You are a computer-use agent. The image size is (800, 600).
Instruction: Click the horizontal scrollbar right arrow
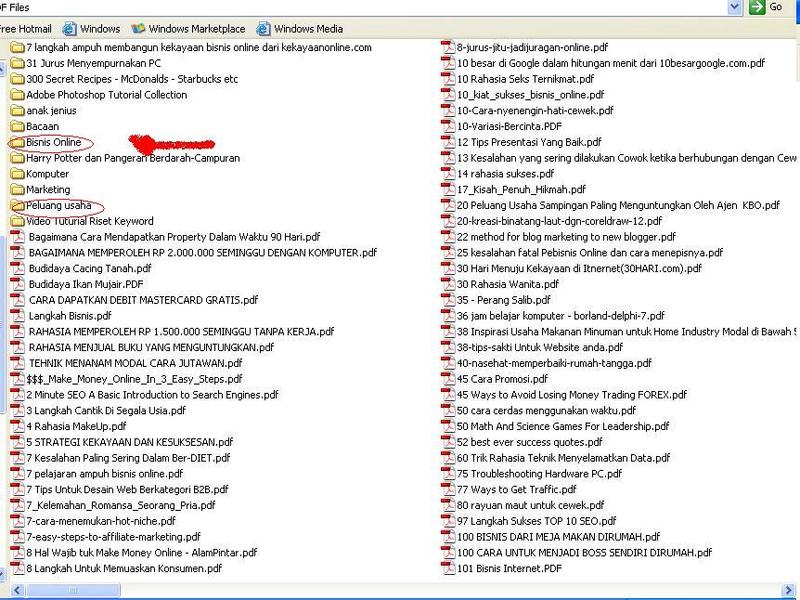point(788,590)
